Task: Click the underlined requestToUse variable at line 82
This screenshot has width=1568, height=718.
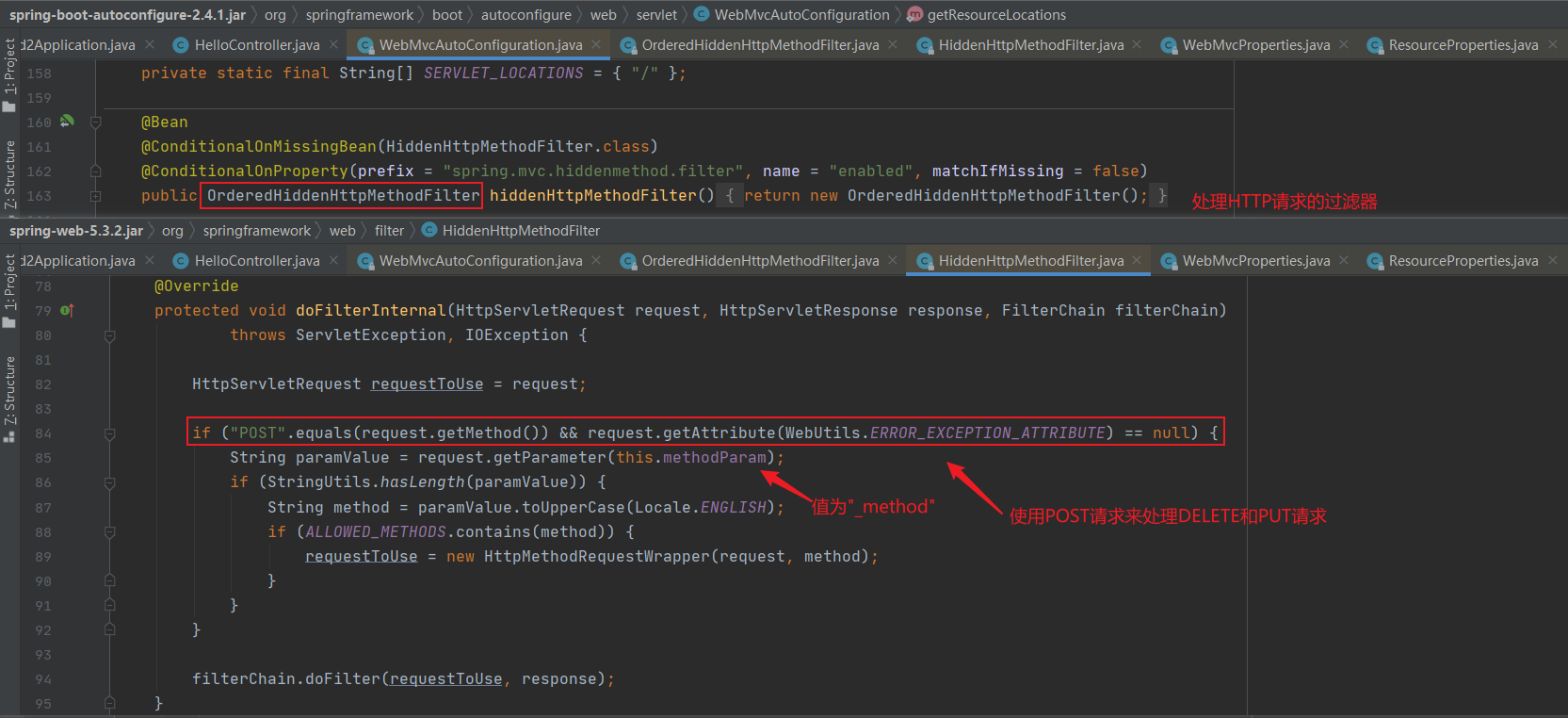Action: tap(427, 383)
